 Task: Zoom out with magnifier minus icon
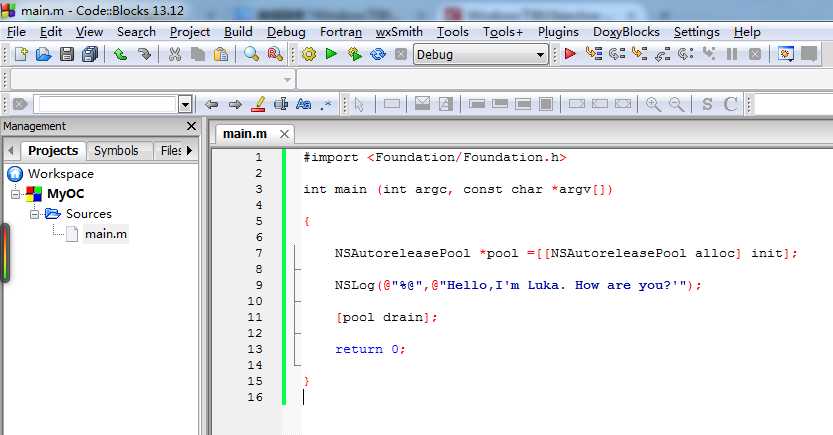point(676,104)
